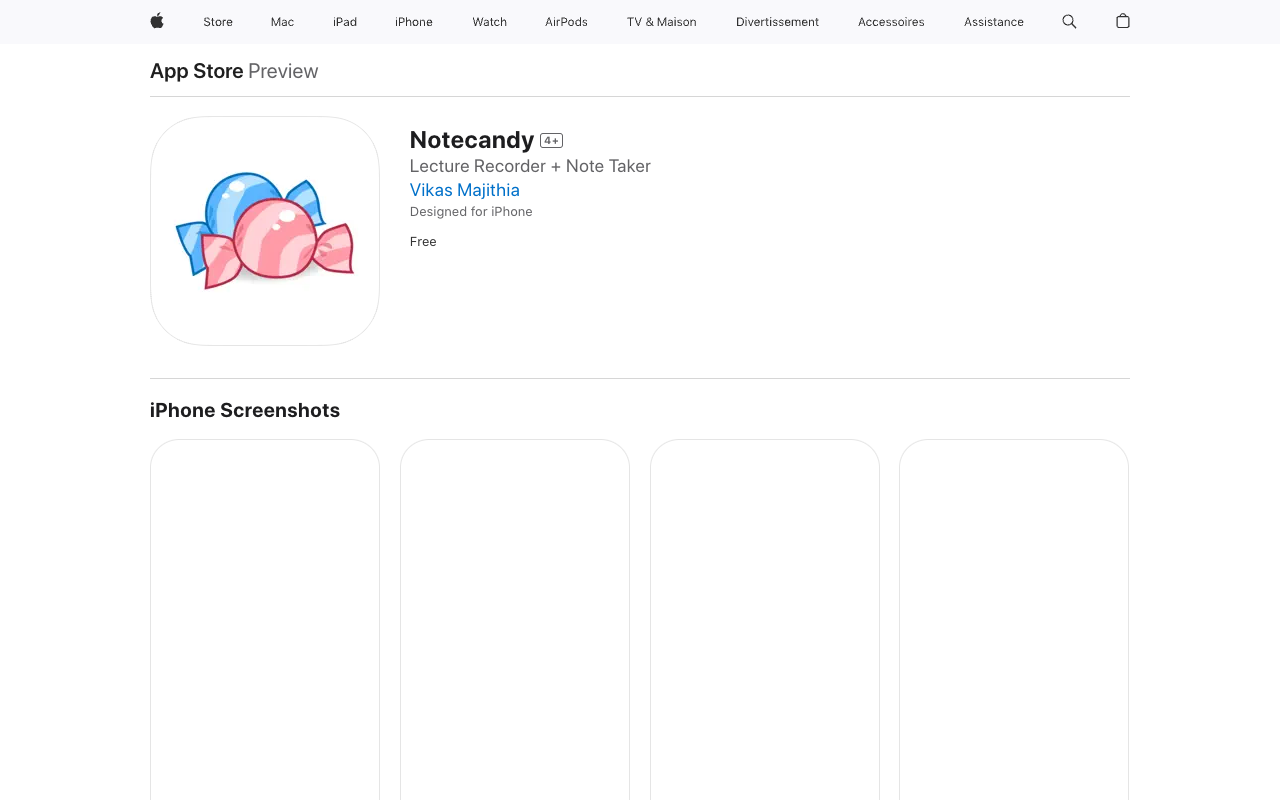Open the fourth iPhone screenshot placeholder
This screenshot has height=800, width=1280.
pos(1014,620)
